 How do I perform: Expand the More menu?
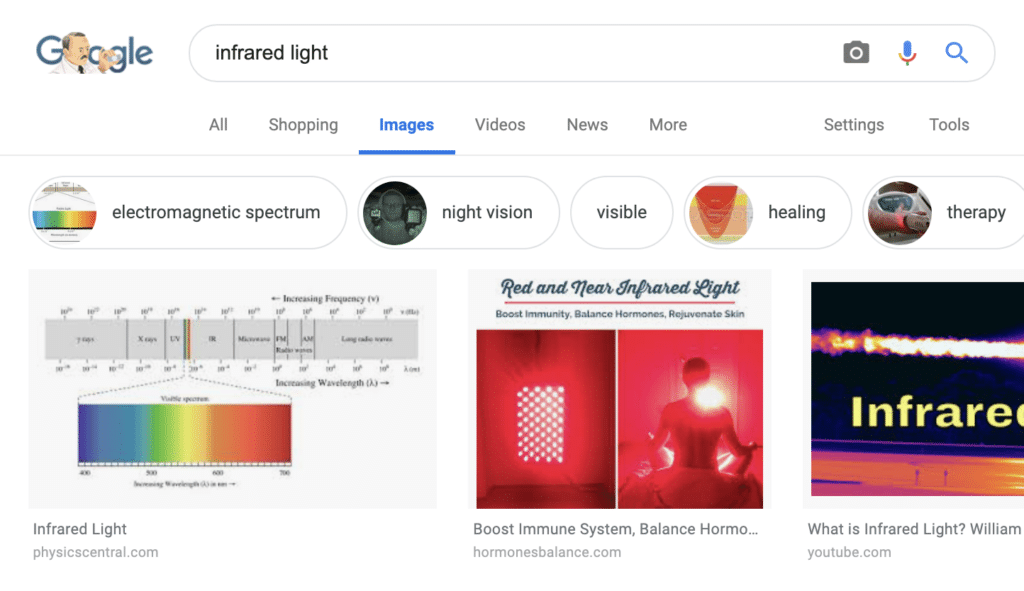tap(668, 125)
